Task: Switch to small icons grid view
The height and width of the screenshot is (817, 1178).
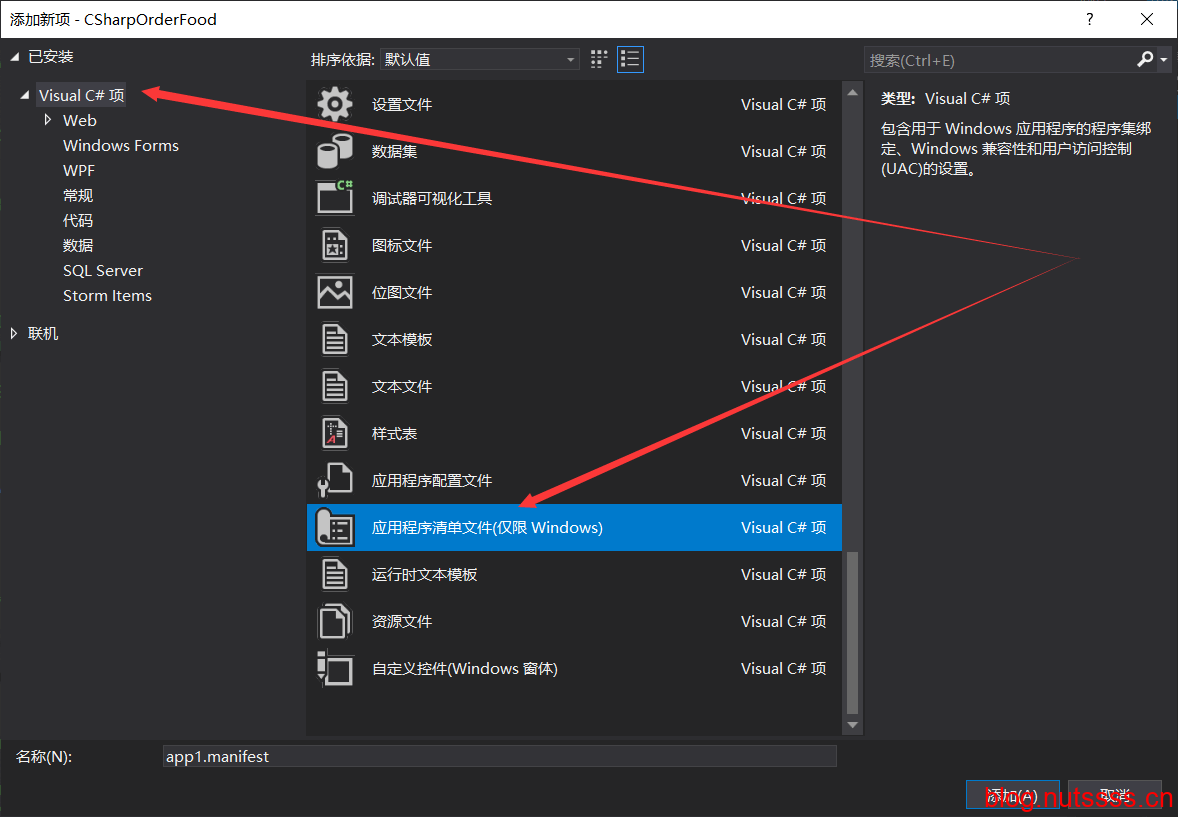Action: (599, 59)
